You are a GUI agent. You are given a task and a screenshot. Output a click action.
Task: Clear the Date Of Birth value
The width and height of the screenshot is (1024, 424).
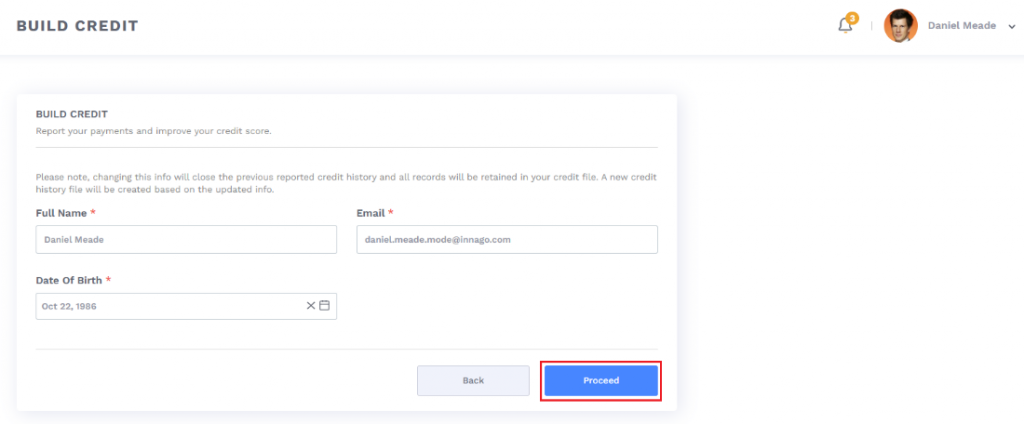(x=310, y=306)
